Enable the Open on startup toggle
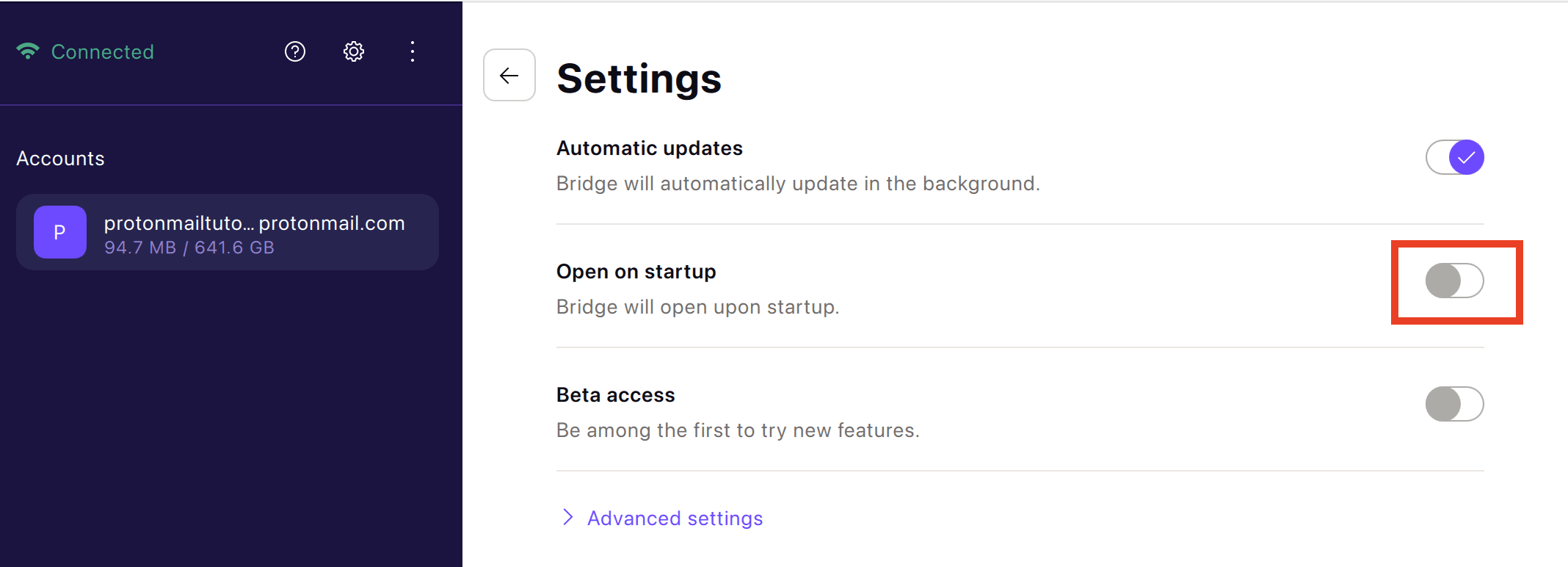Viewport: 1568px width, 567px height. pos(1455,281)
